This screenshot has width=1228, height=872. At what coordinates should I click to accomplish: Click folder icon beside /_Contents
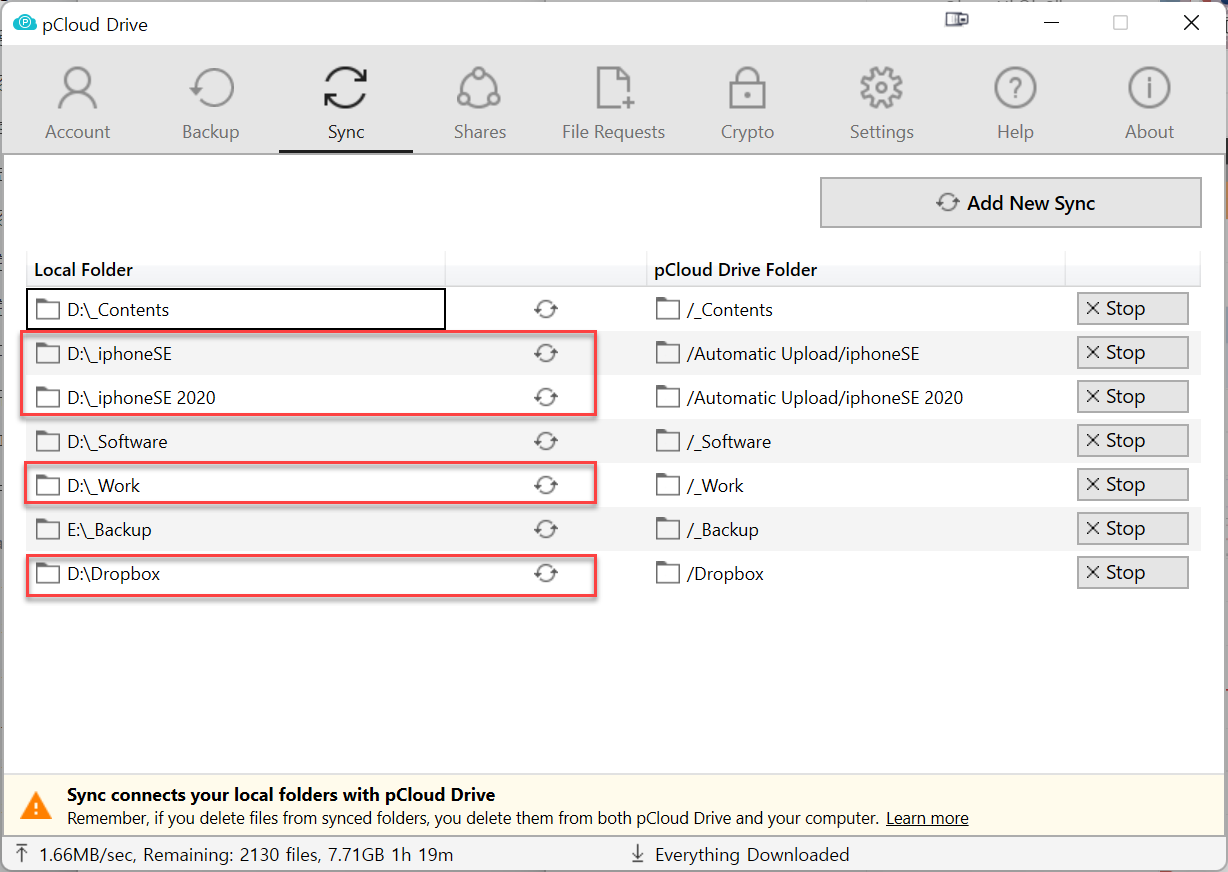668,309
